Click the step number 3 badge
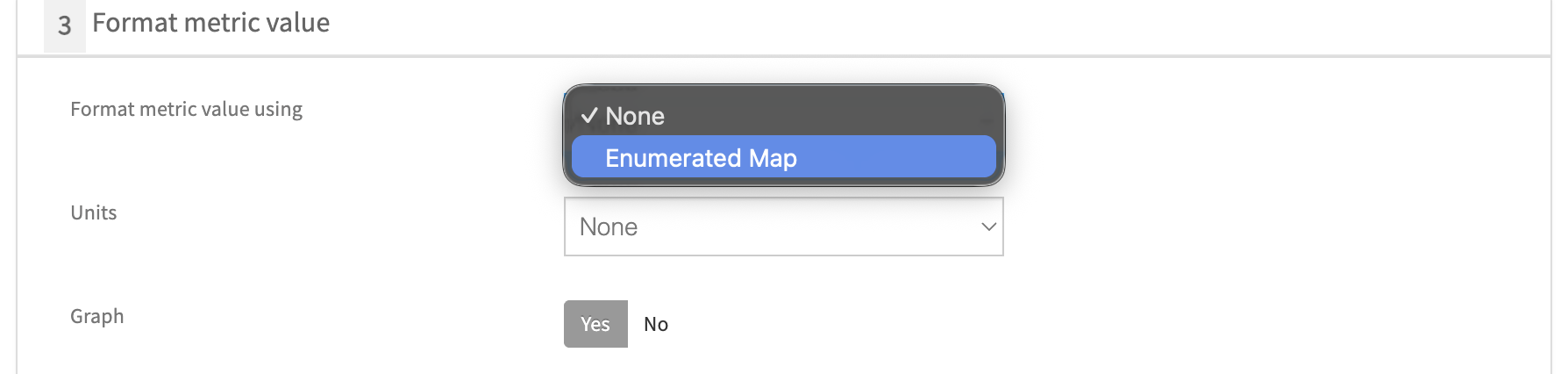The width and height of the screenshot is (1568, 374). pyautogui.click(x=65, y=25)
